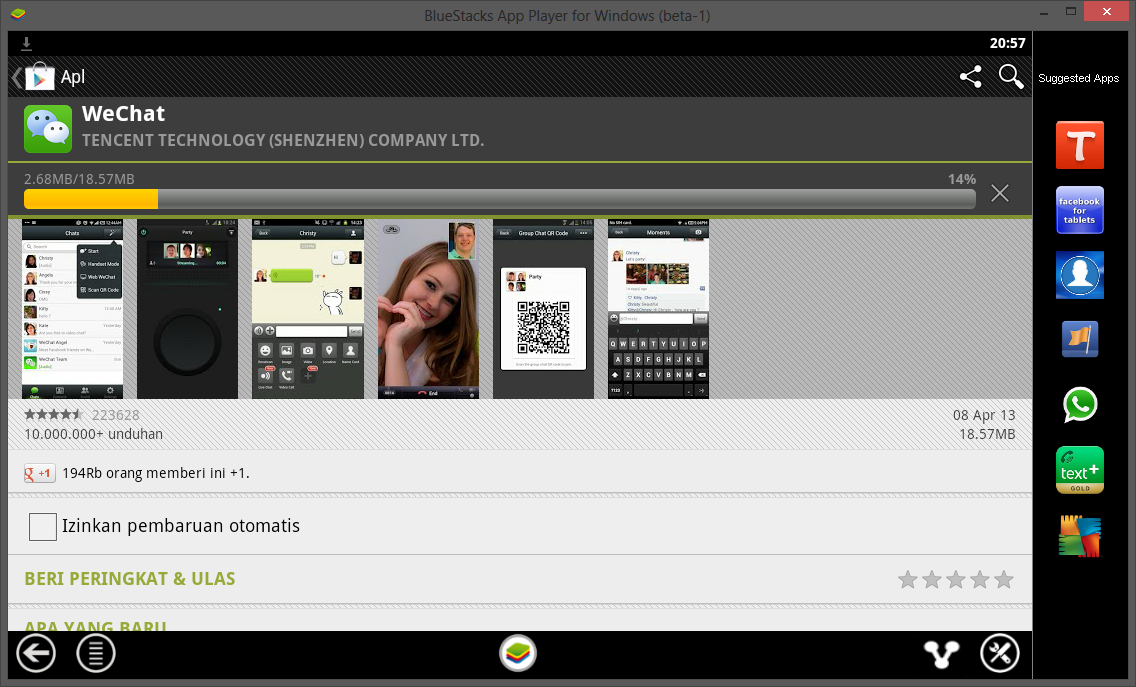Open the video call screenshot thumbnail
Screen dimensions: 1136x687
pyautogui.click(x=428, y=309)
